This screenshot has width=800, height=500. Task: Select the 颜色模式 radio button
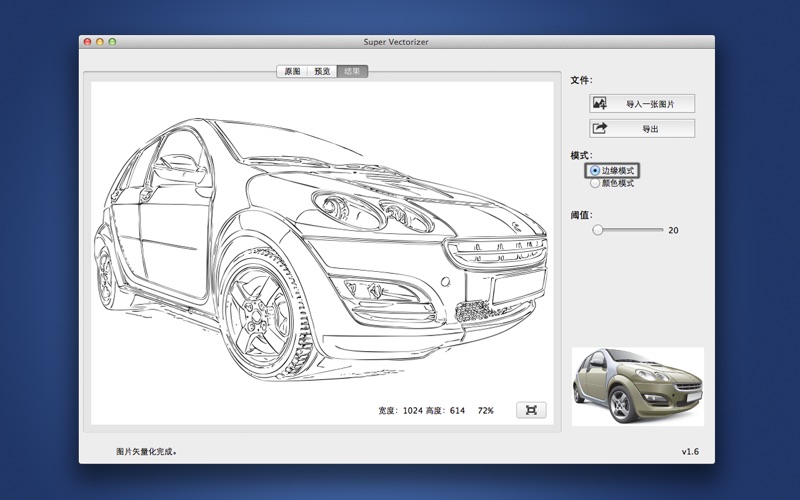[x=596, y=183]
